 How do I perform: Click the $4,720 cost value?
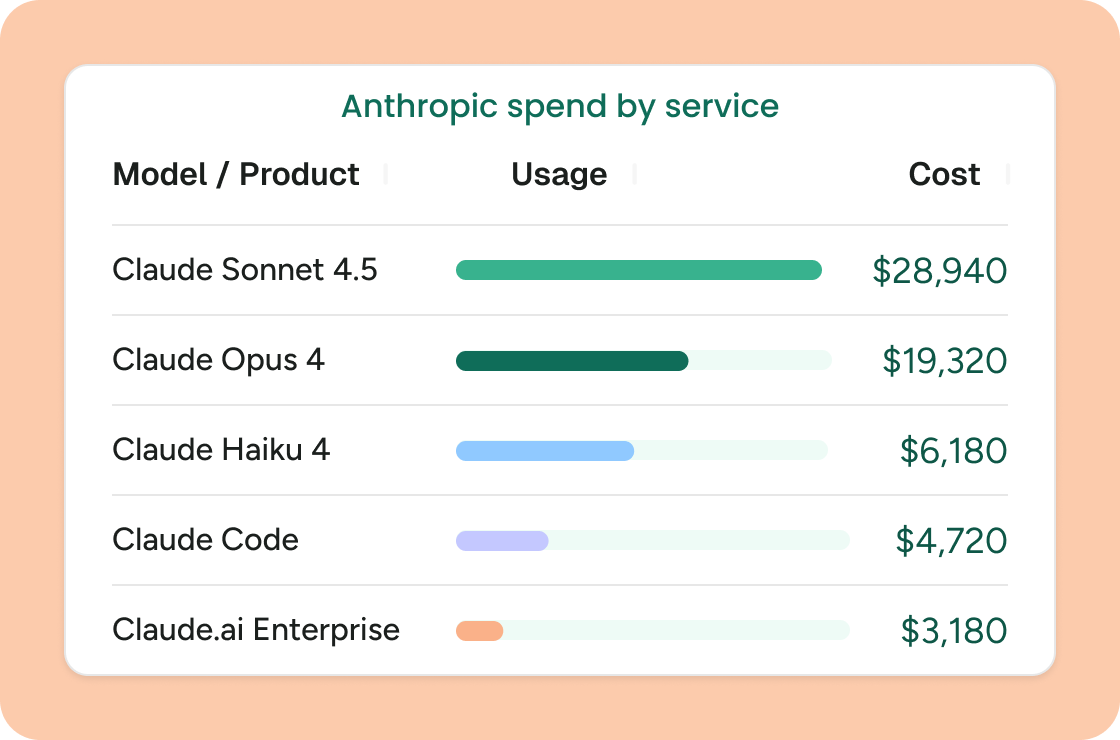pos(951,541)
